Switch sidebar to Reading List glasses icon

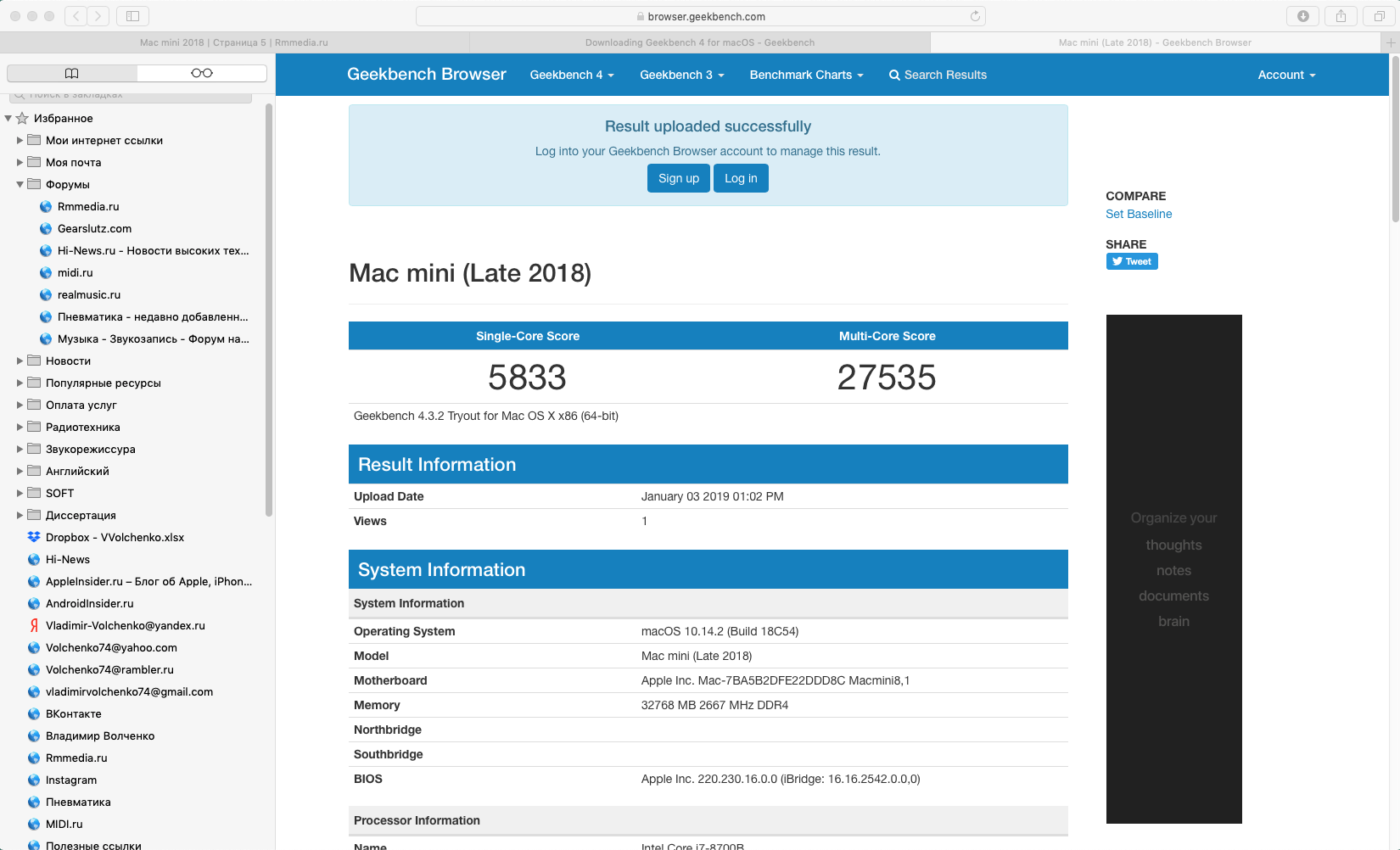[x=202, y=73]
